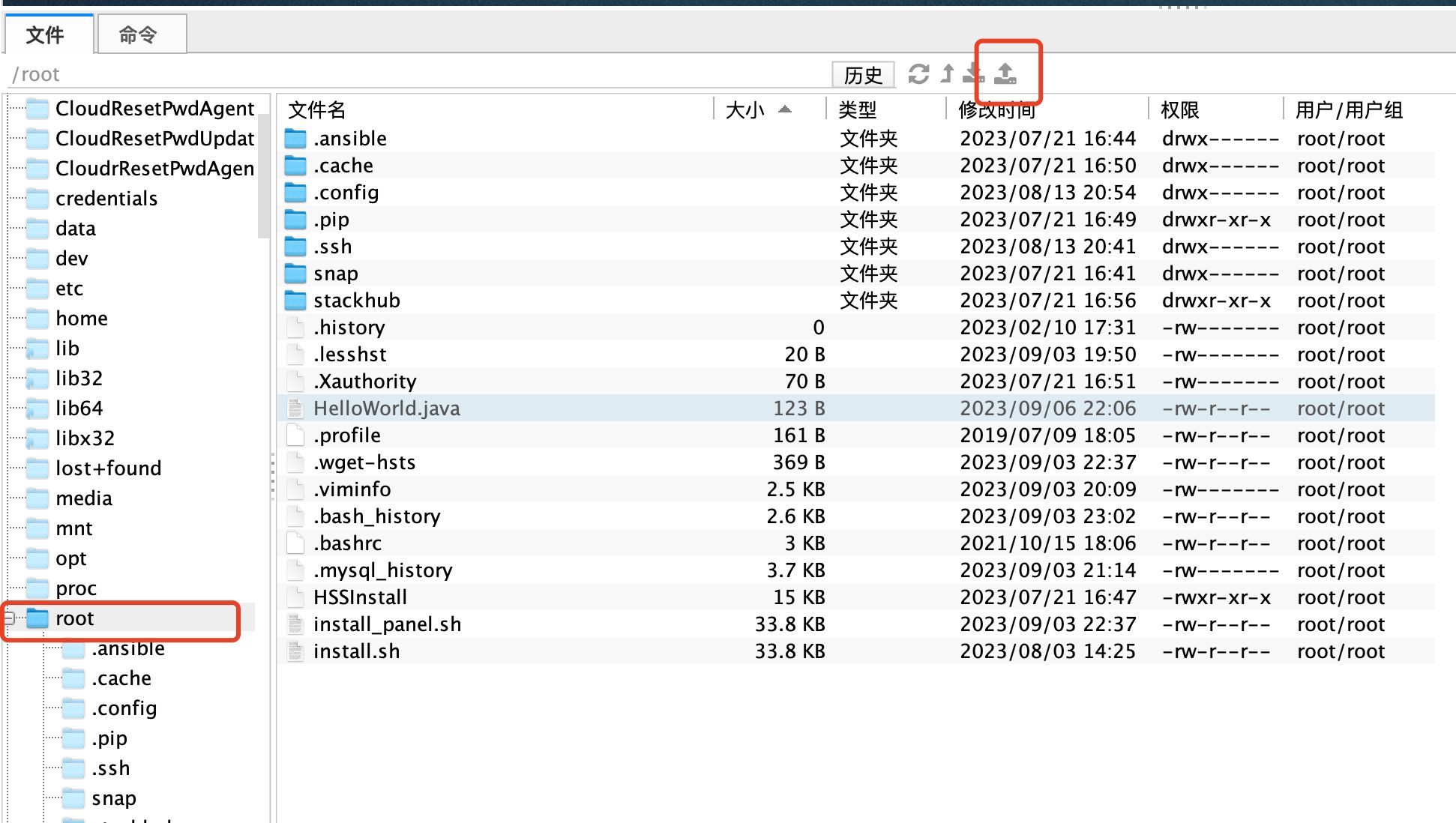1456x823 pixels.
Task: Click the upload file icon
Action: click(1005, 73)
